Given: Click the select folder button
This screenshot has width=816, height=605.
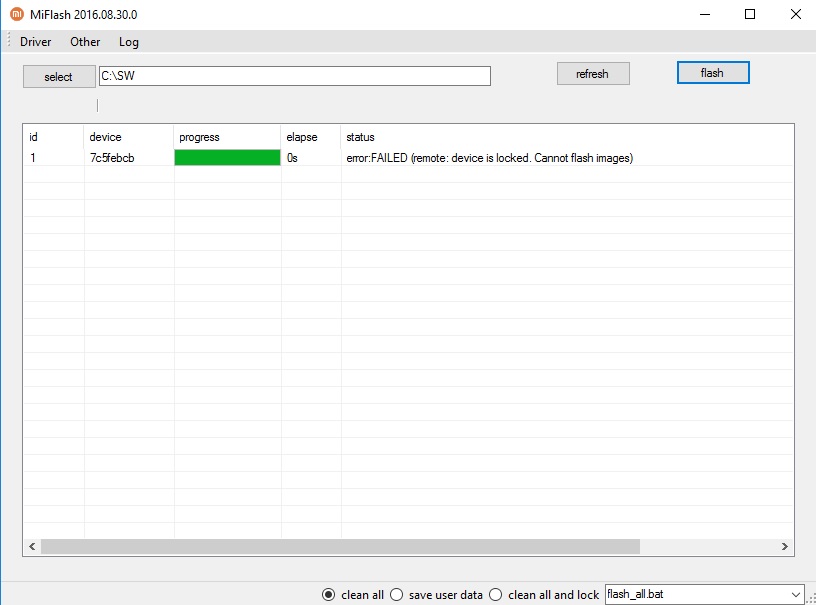Looking at the screenshot, I should click(59, 76).
